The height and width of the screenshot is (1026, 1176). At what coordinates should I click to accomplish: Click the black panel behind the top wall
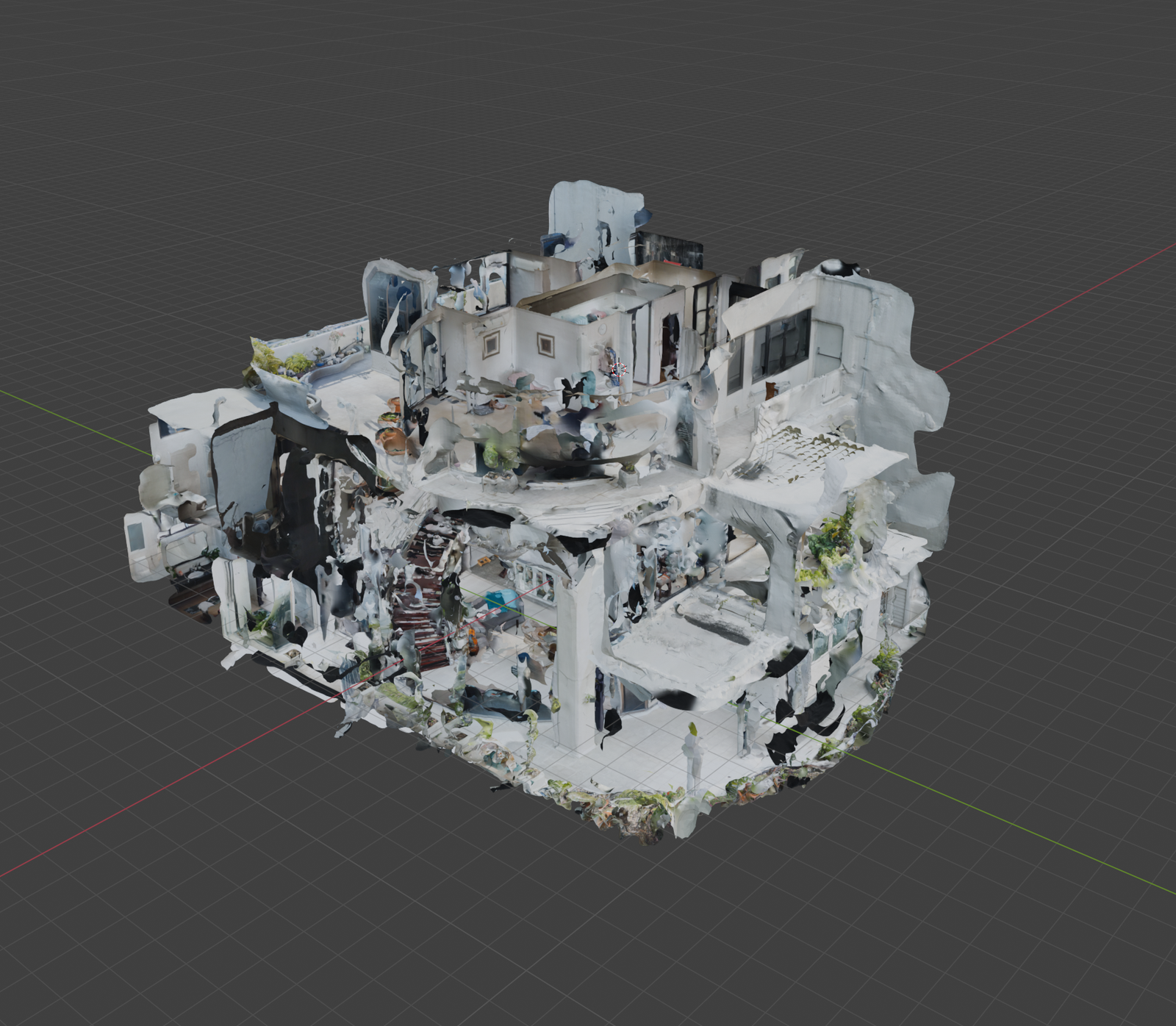click(669, 248)
